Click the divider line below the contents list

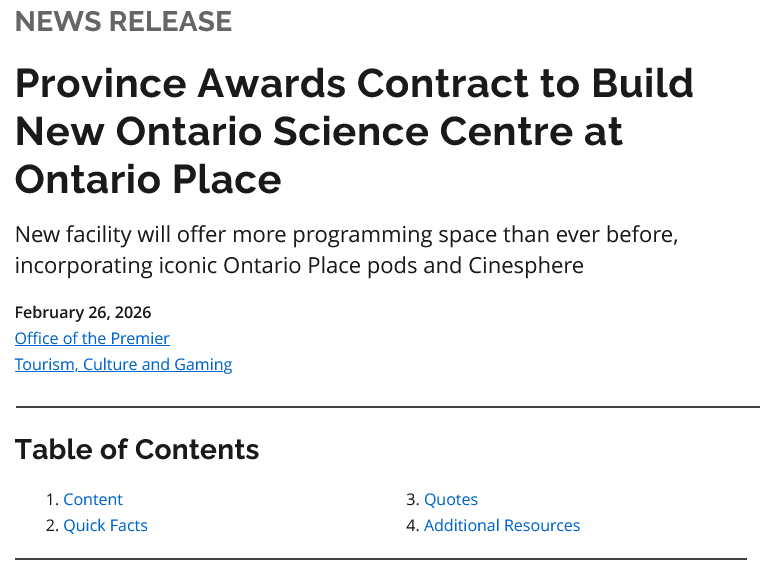pyautogui.click(x=380, y=558)
